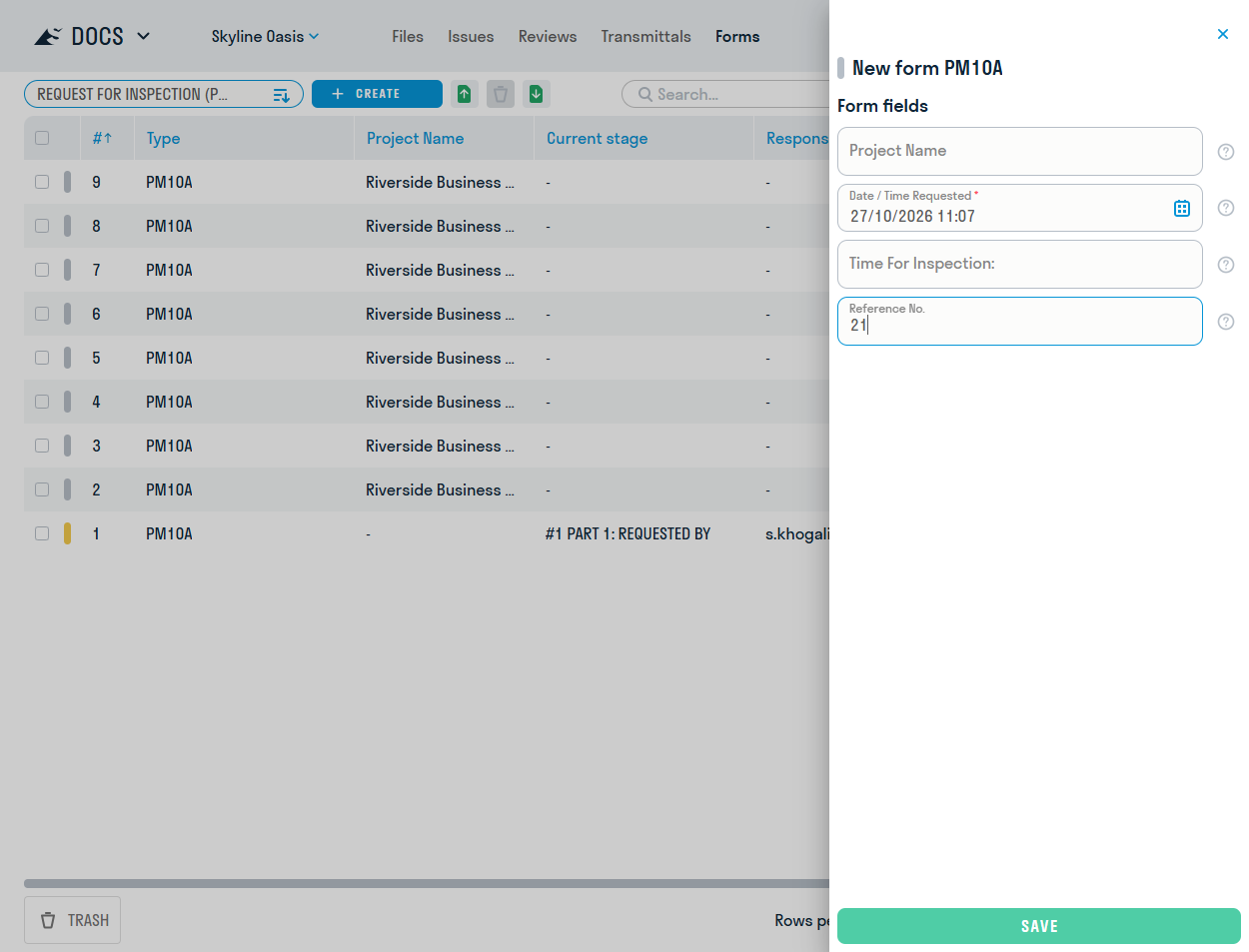Click the yellow status marker on row 1
This screenshot has height=952, width=1249.
click(x=68, y=533)
